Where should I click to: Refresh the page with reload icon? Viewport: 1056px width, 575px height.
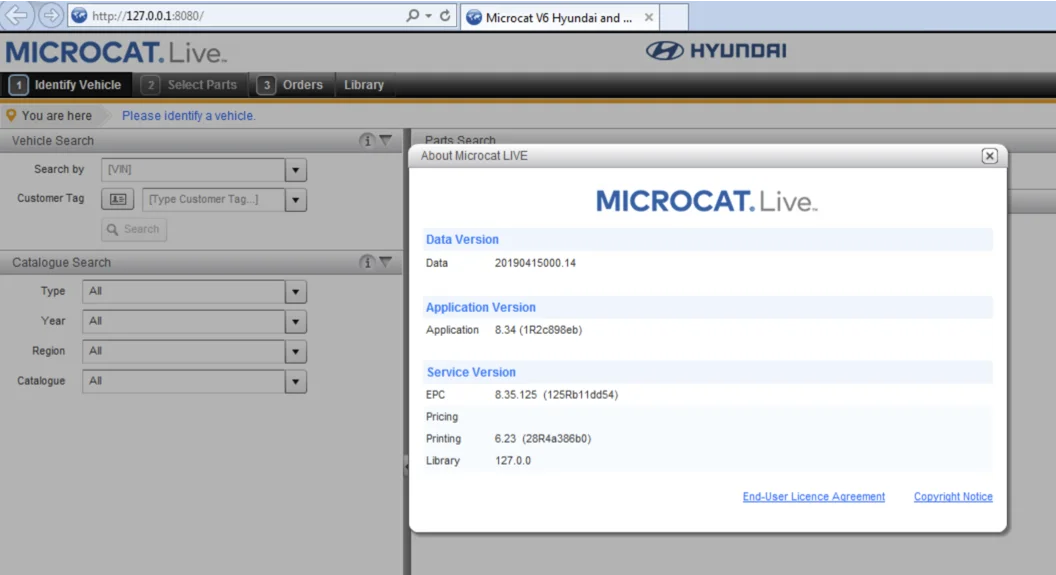(x=445, y=15)
